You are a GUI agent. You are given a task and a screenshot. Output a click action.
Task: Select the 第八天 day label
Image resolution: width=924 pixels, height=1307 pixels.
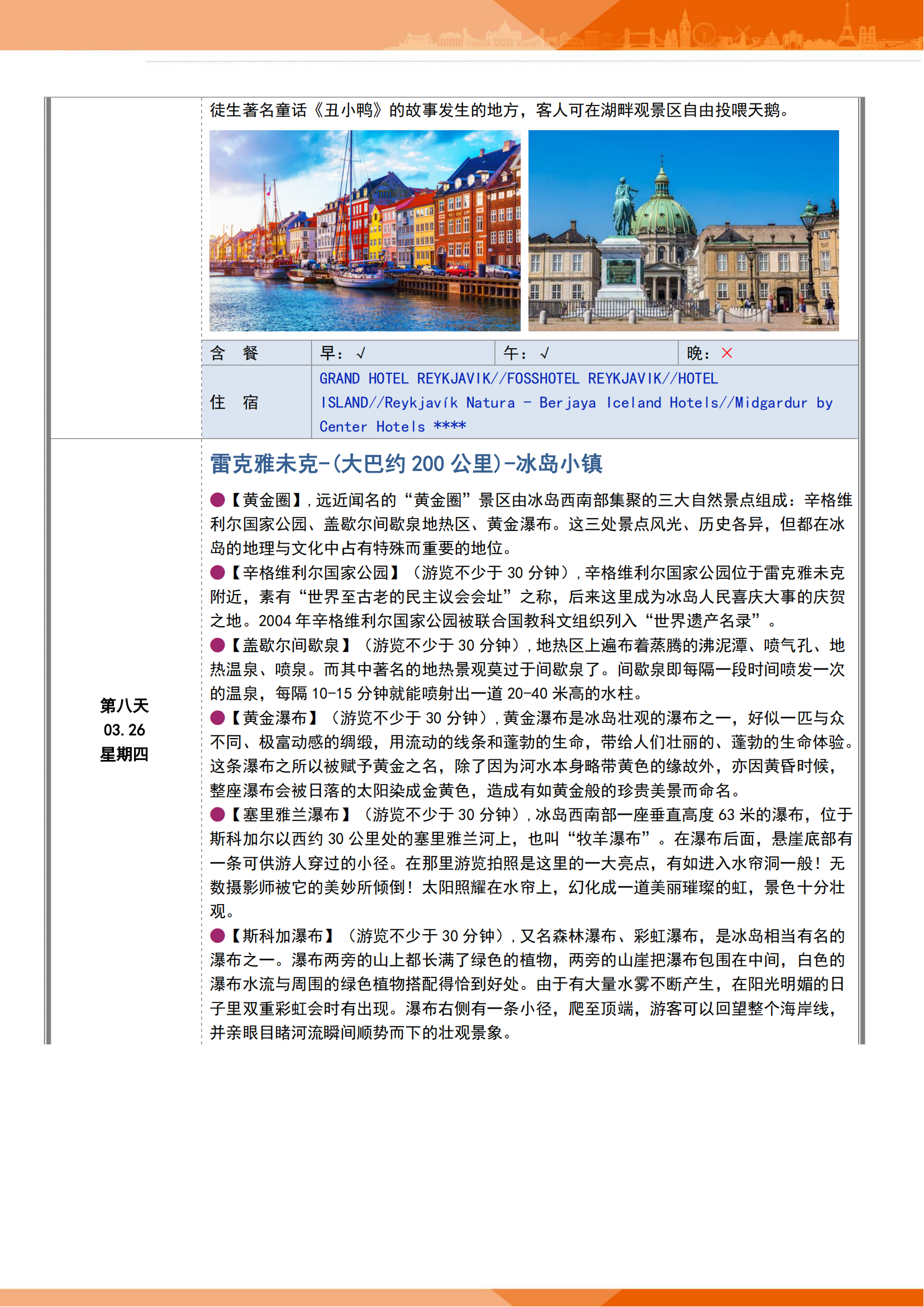124,706
